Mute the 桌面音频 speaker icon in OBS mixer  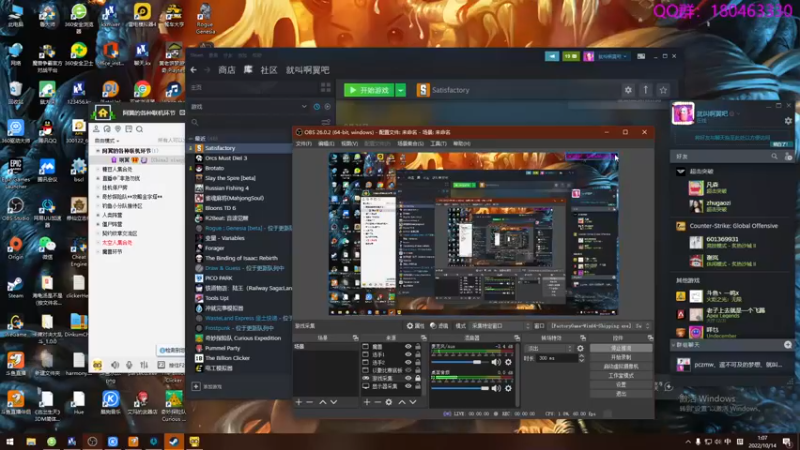pyautogui.click(x=496, y=388)
